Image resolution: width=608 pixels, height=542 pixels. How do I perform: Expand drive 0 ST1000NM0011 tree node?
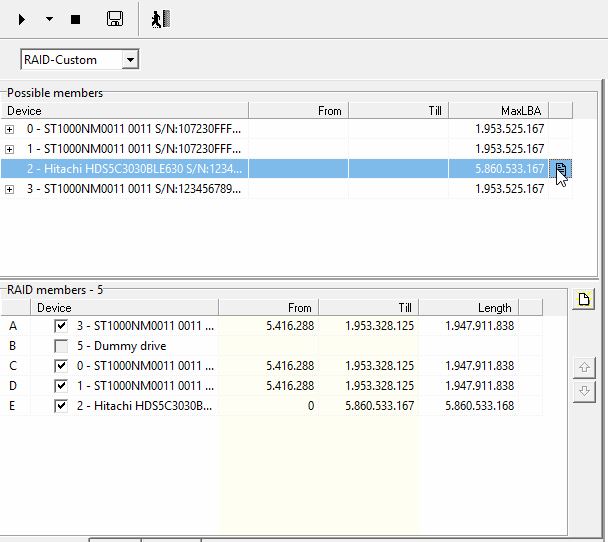tap(10, 129)
